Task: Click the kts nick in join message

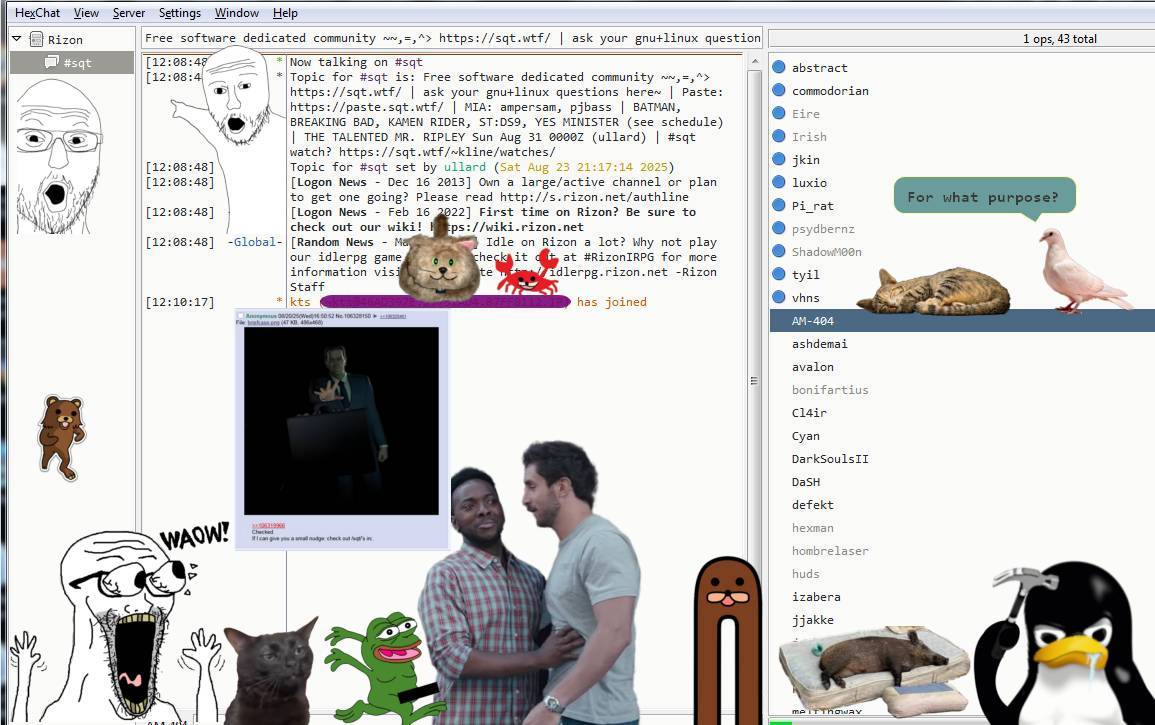Action: pos(300,302)
